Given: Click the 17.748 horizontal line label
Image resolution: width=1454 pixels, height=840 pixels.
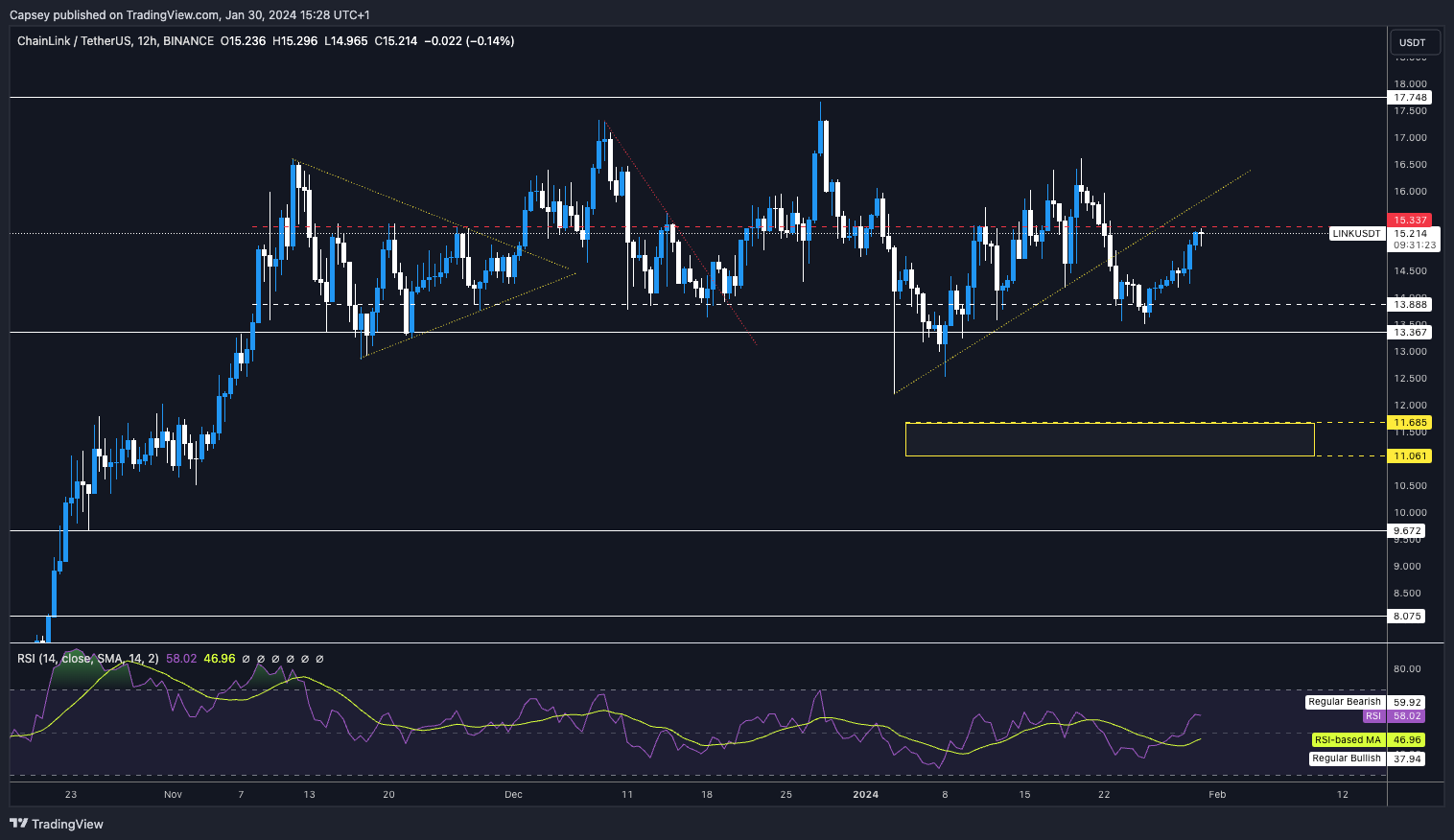Looking at the screenshot, I should (x=1410, y=98).
